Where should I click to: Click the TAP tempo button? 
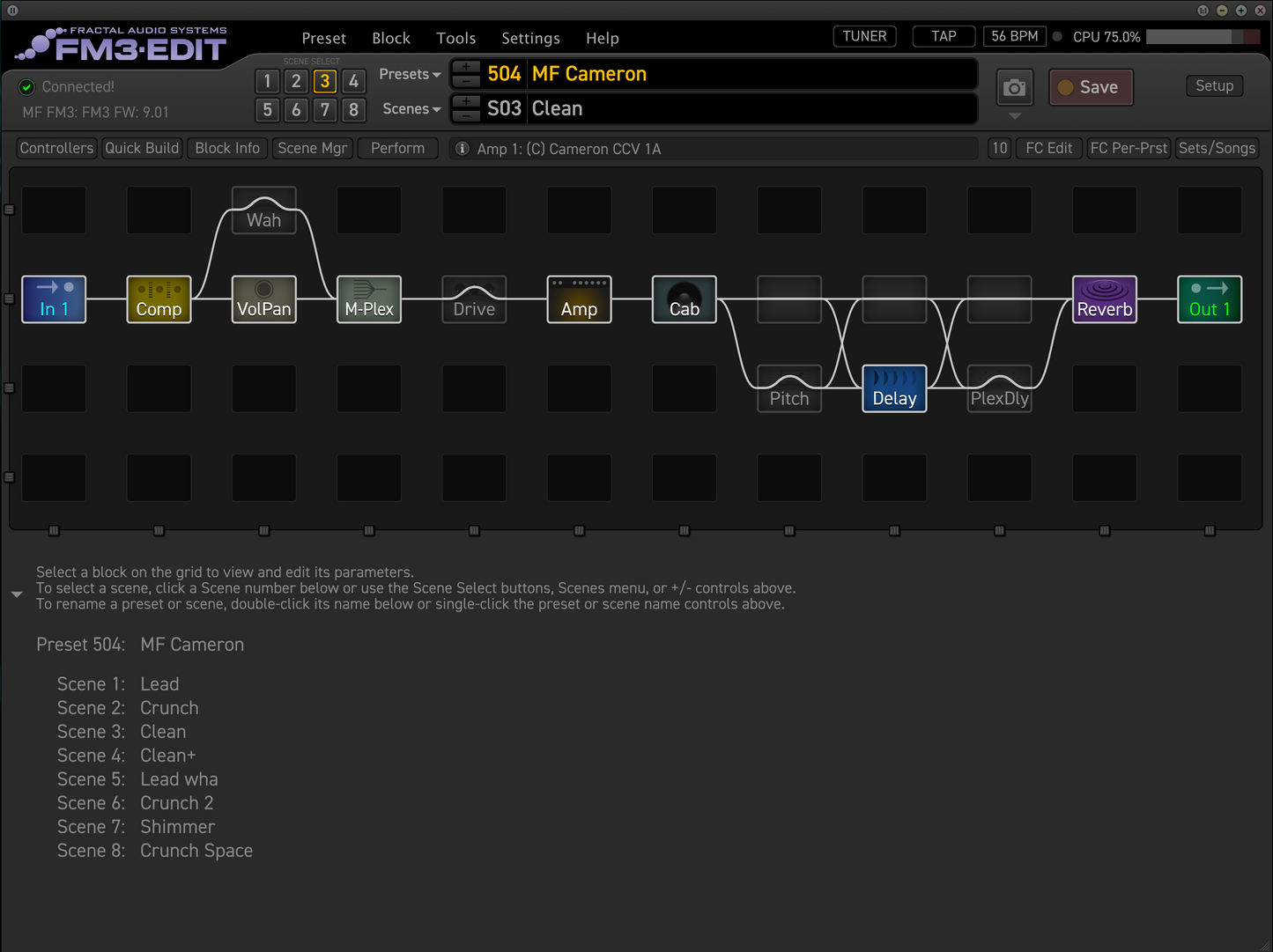click(x=944, y=36)
